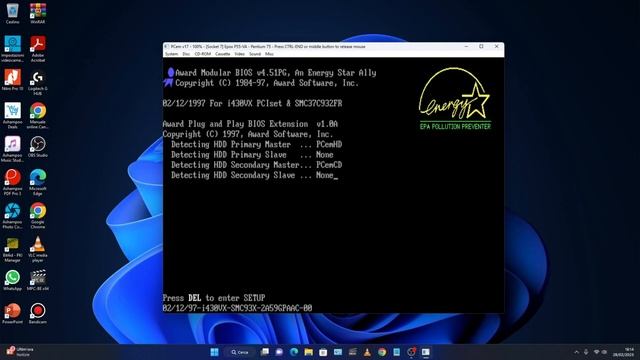Viewport: 640px width, 360px height.
Task: Open the Ashampoo PDF Pro desktop icon
Action: pos(13,182)
